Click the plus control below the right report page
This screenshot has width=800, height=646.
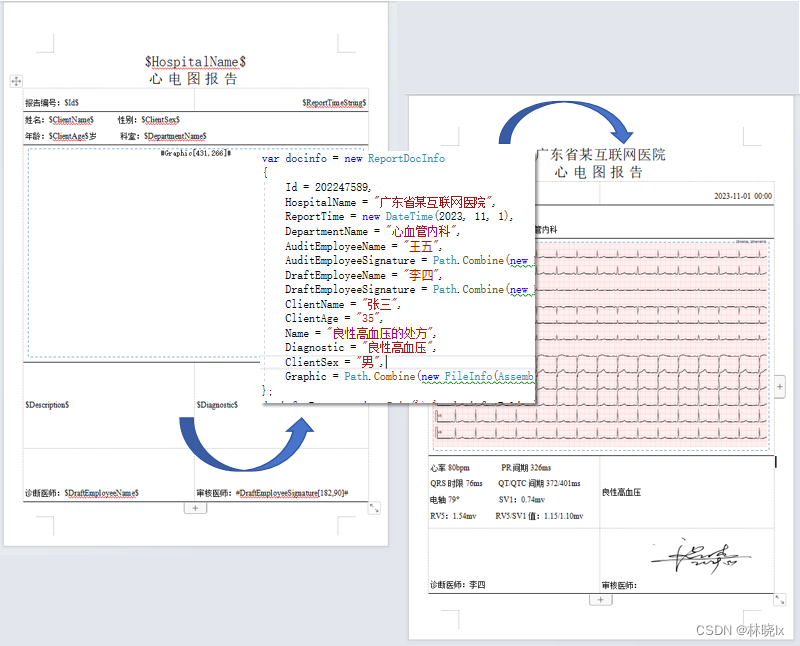(600, 598)
